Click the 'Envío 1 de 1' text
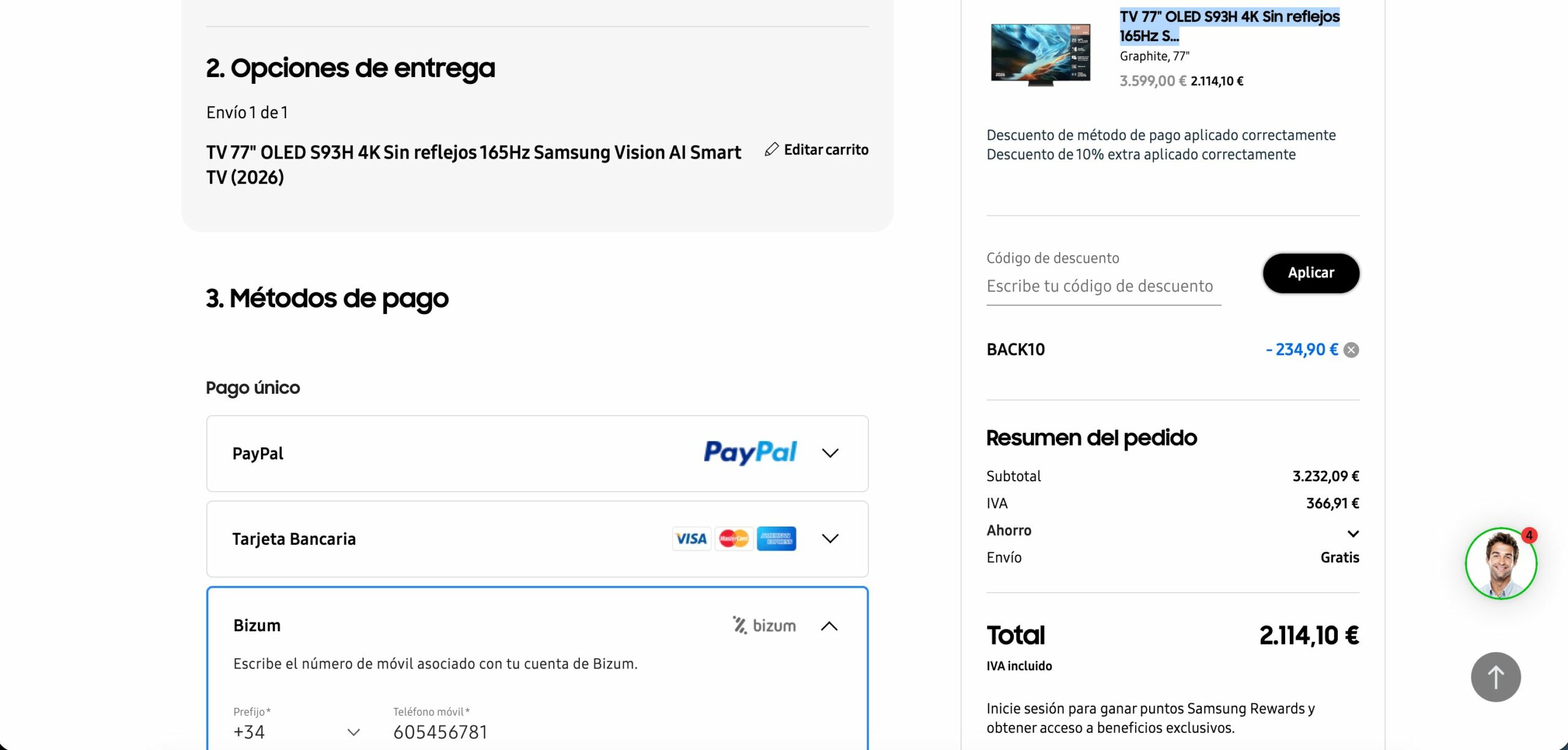The width and height of the screenshot is (1568, 750). pos(247,113)
